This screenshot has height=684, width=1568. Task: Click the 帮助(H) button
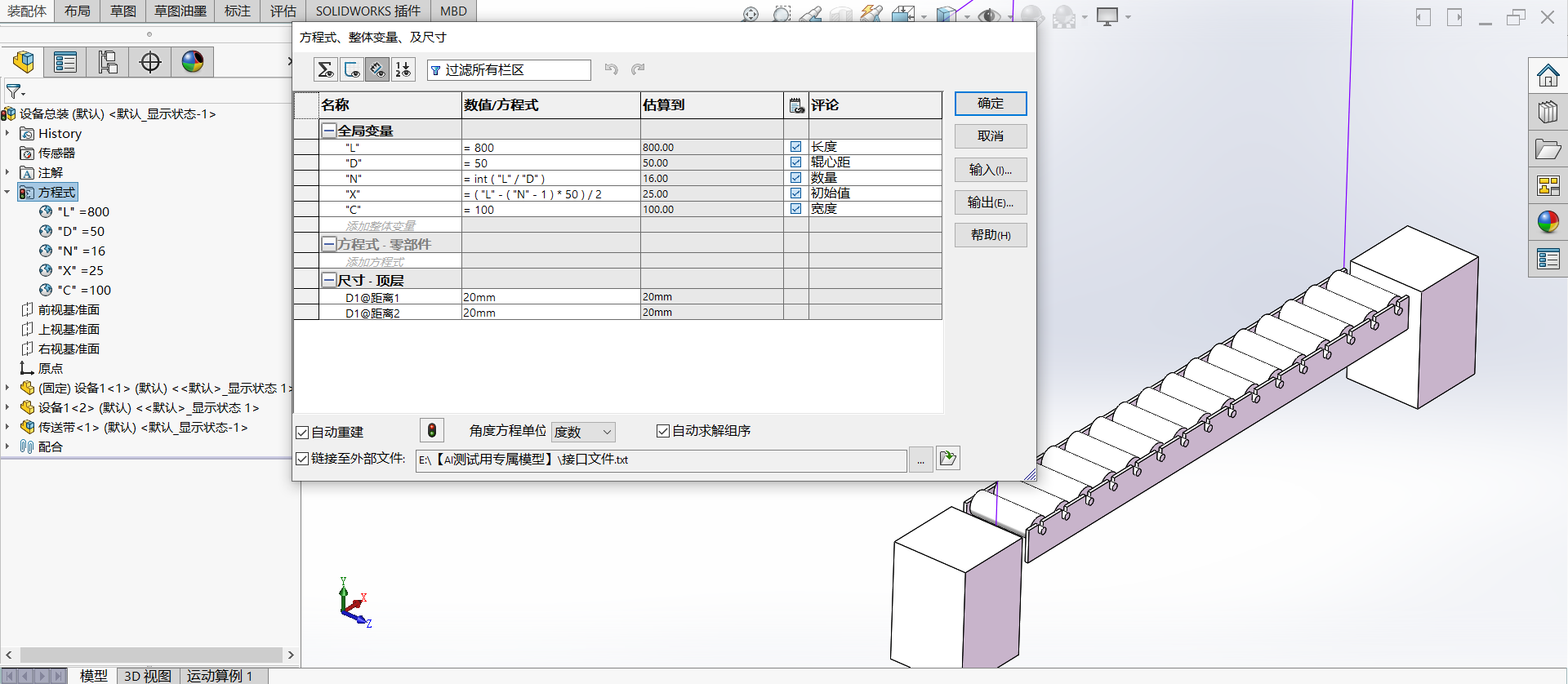click(991, 235)
